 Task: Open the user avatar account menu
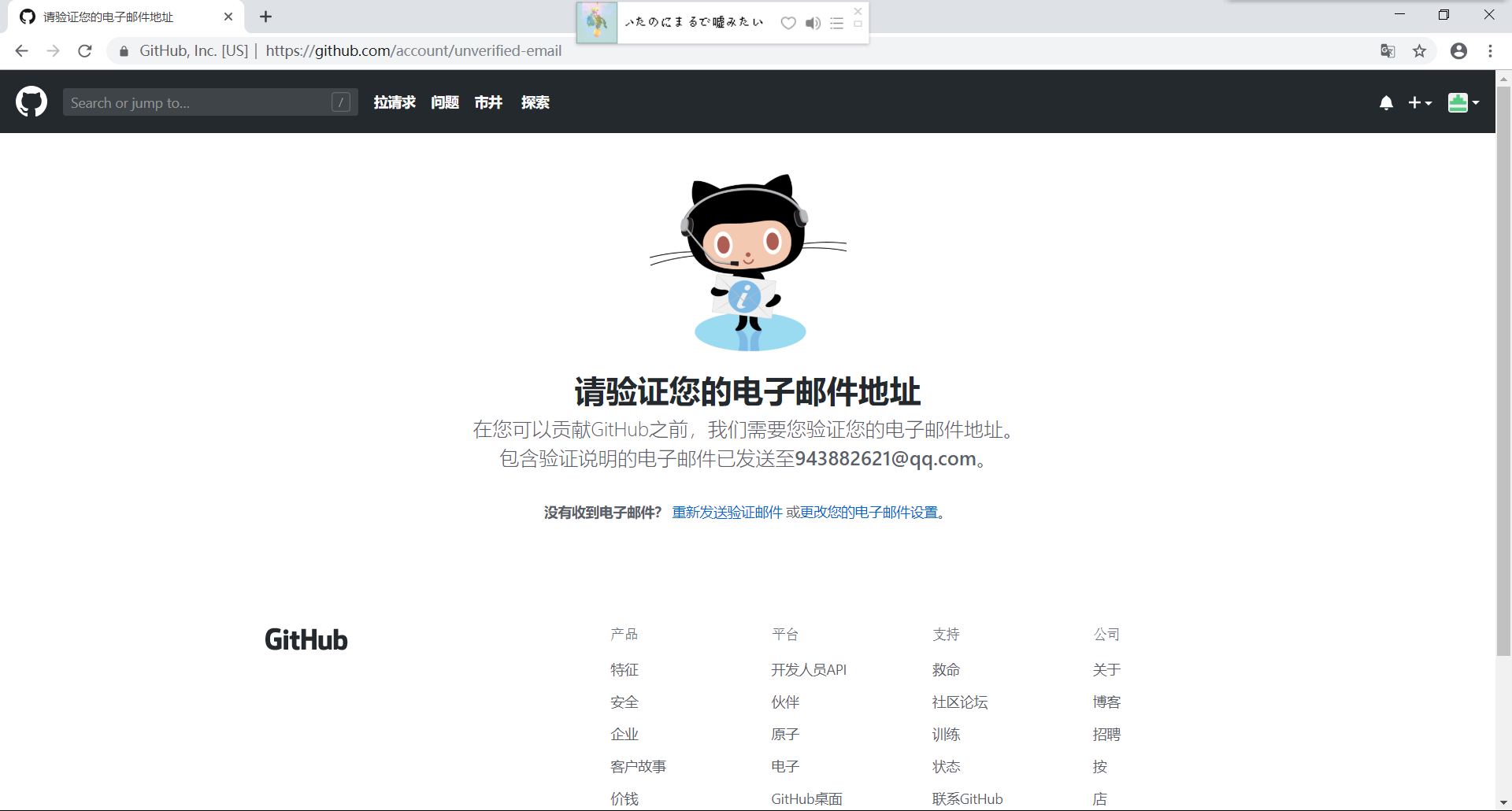point(1463,102)
